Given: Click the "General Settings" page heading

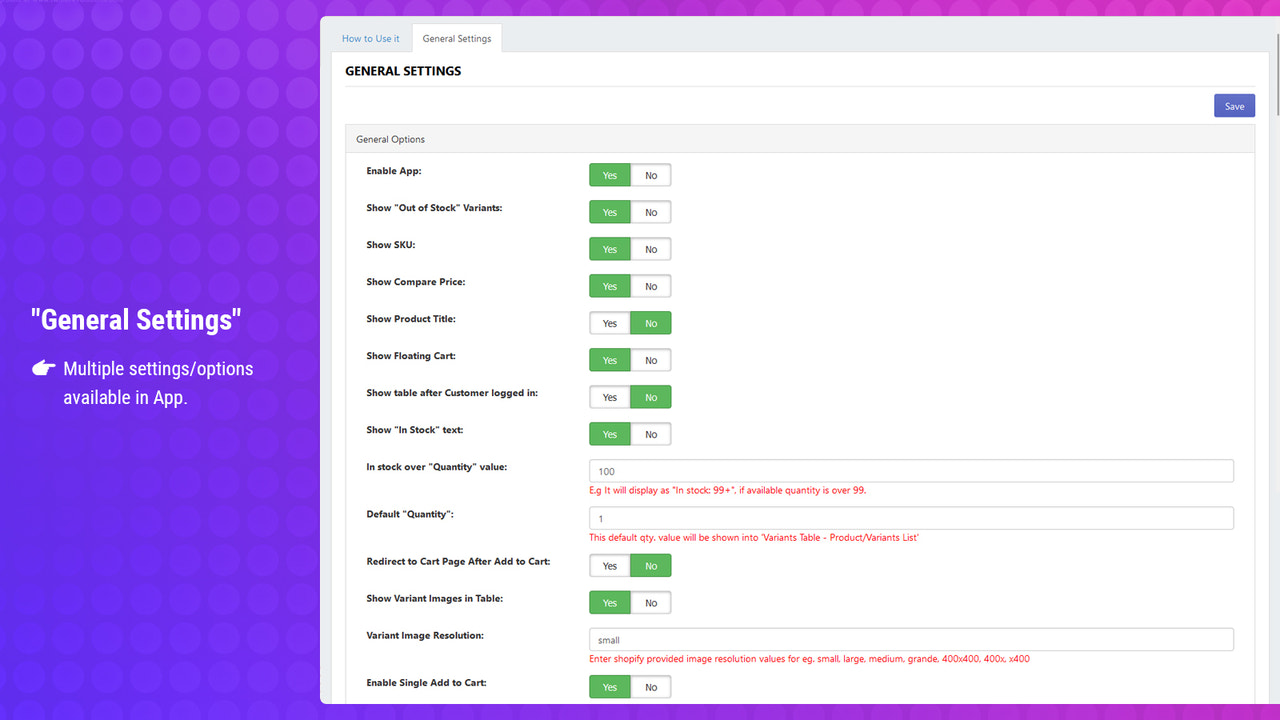Looking at the screenshot, I should [x=403, y=70].
